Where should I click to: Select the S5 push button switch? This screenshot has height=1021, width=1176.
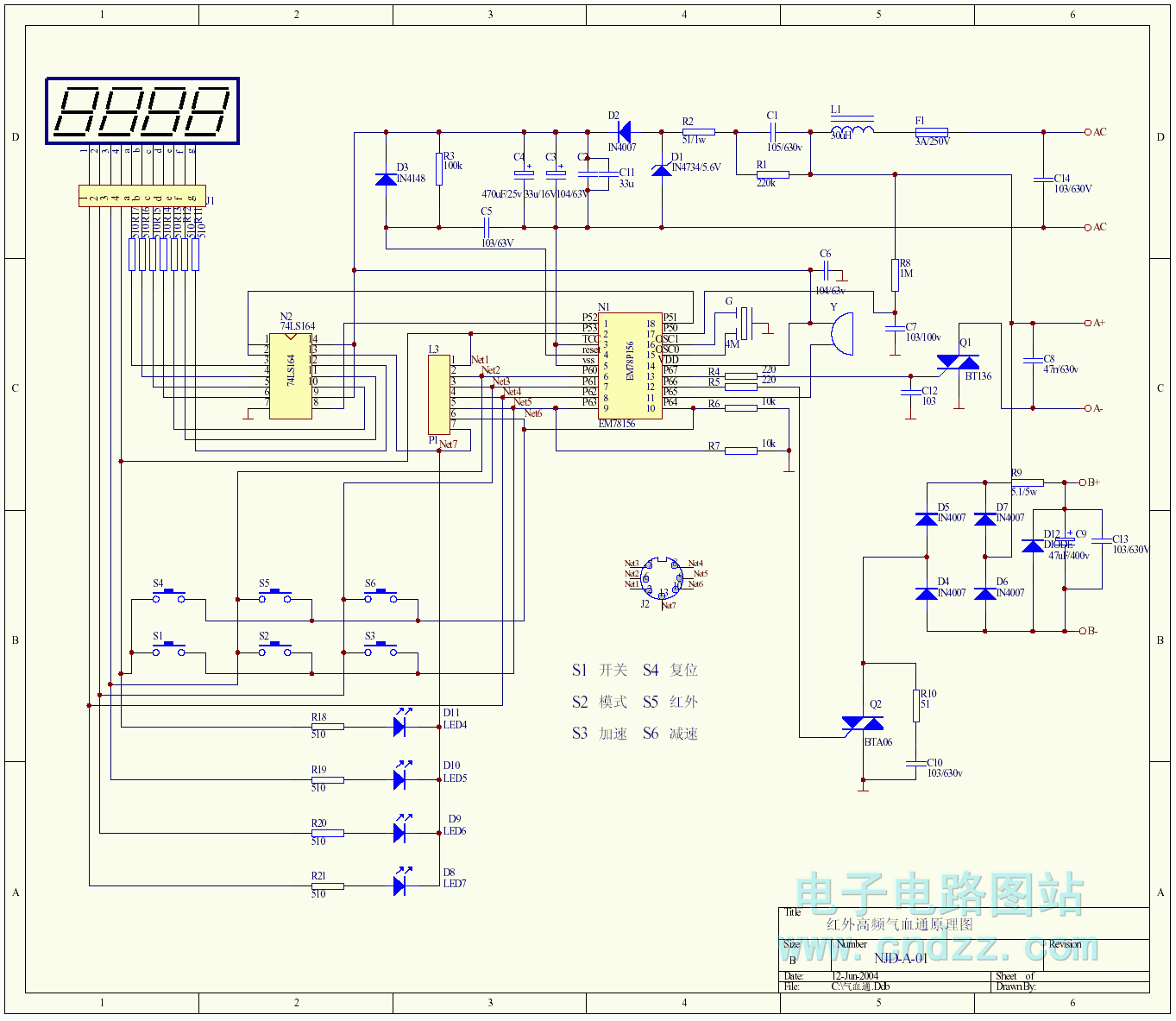point(274,596)
